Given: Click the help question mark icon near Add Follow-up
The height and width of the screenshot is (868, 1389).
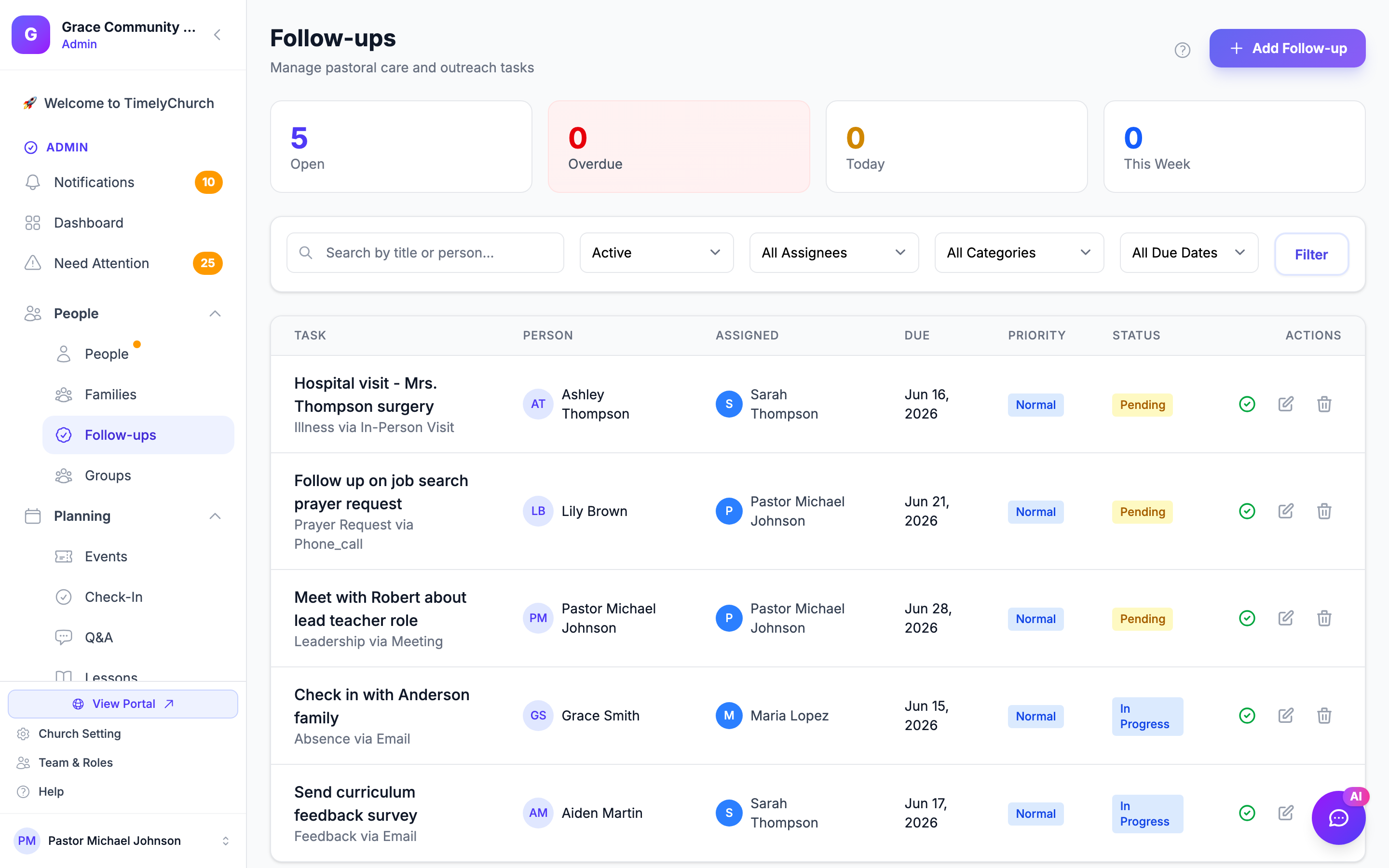Looking at the screenshot, I should [x=1182, y=50].
